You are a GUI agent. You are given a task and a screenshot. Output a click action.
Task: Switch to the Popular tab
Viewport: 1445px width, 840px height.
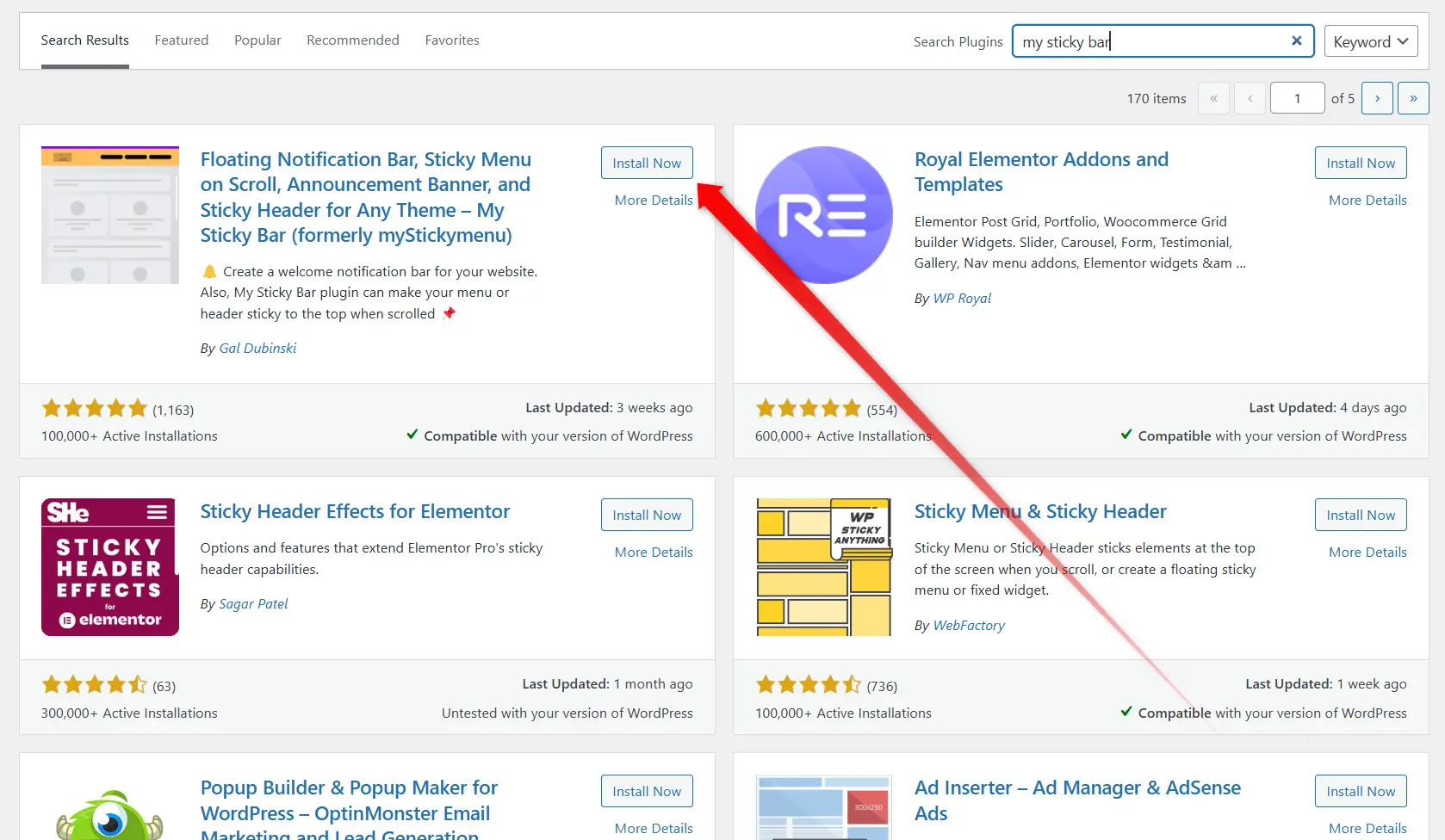pos(257,40)
